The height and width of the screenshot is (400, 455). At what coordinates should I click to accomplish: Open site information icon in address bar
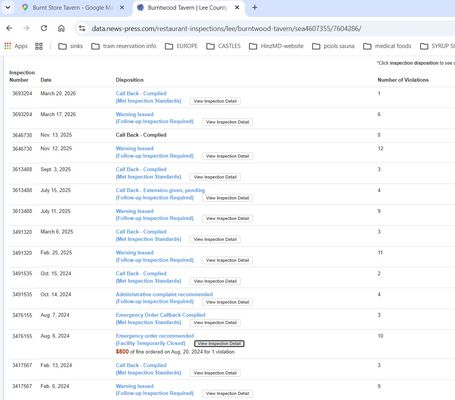[82, 28]
